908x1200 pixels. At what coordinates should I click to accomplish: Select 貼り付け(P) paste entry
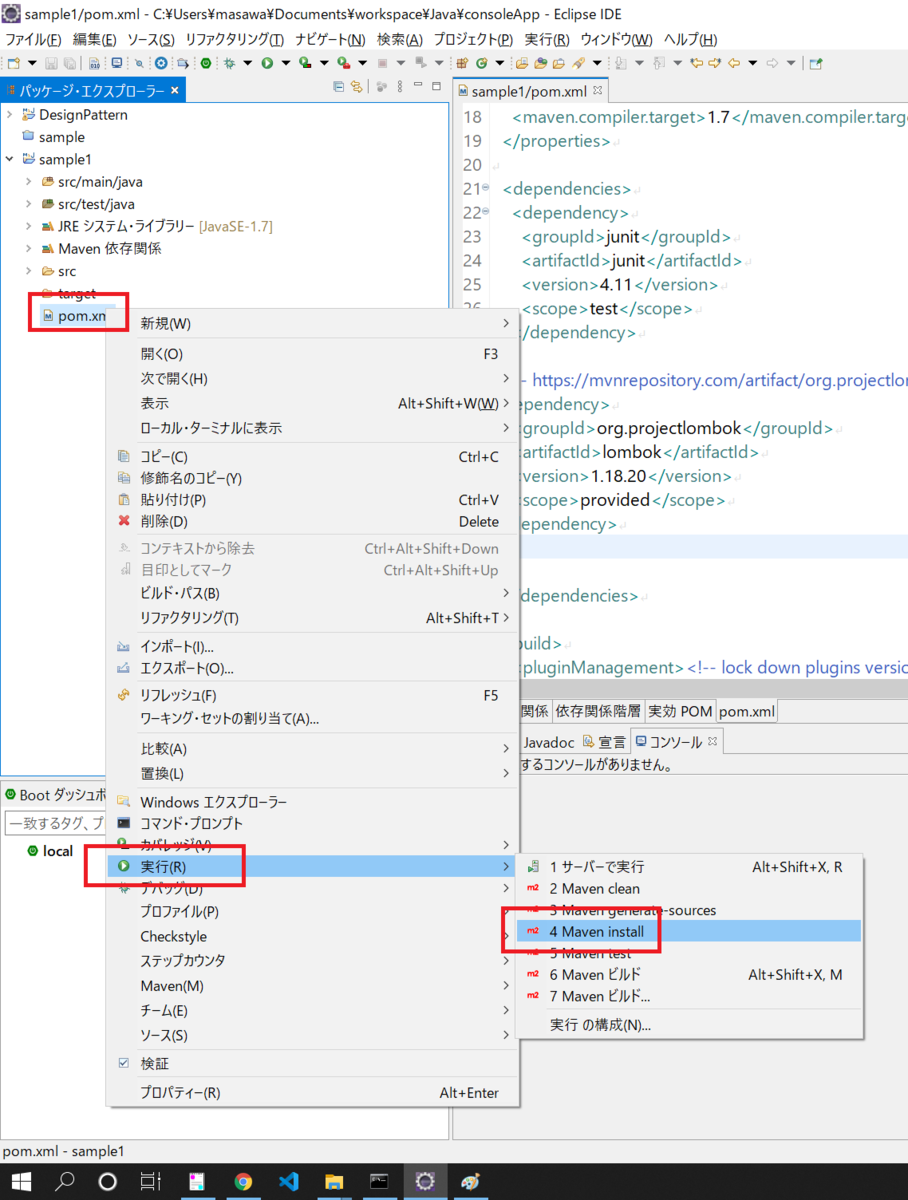click(x=312, y=499)
